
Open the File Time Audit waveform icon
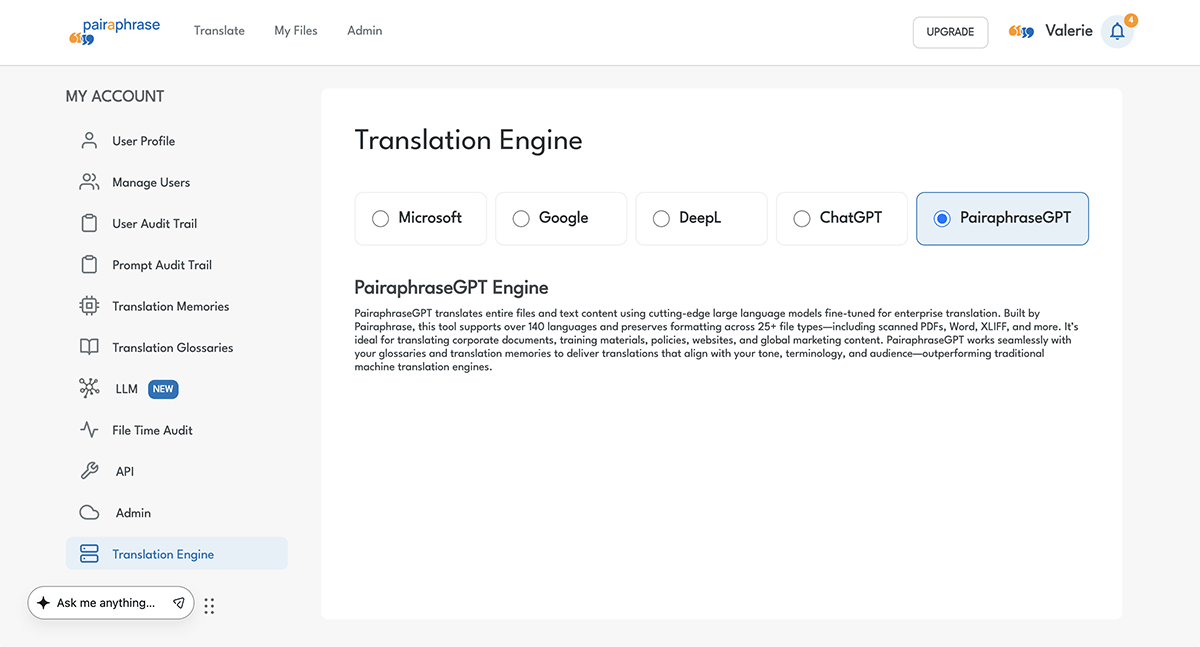(88, 429)
